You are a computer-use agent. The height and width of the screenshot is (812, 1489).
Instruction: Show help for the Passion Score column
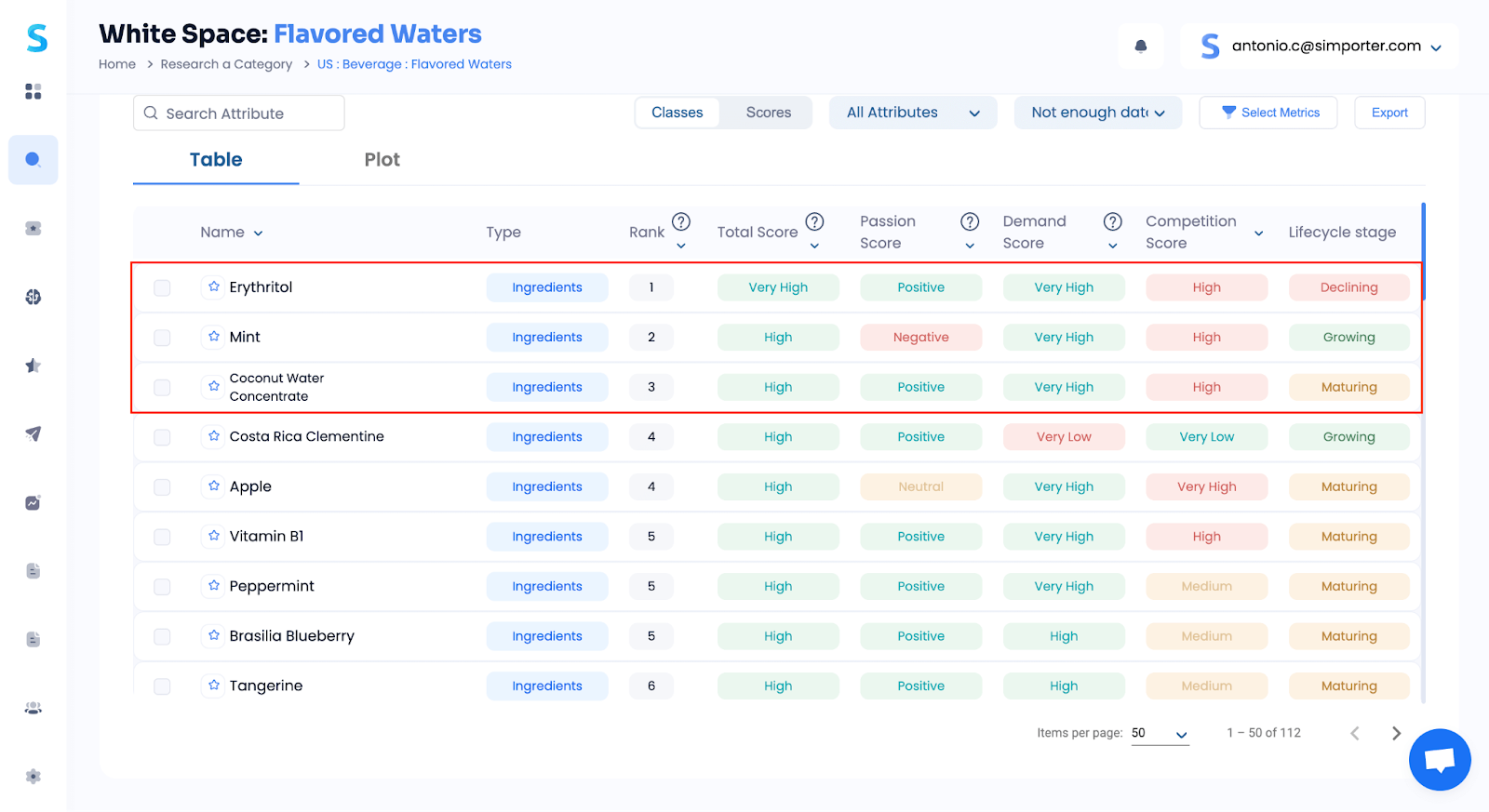tap(970, 221)
